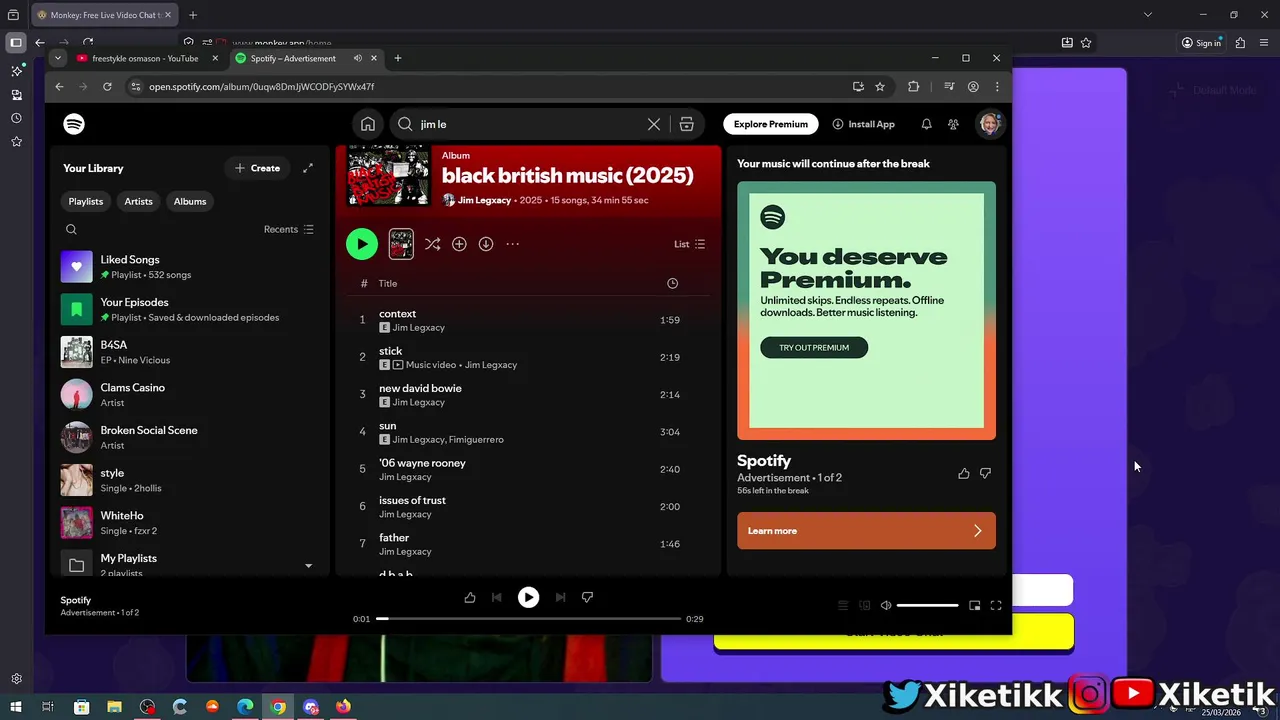This screenshot has width=1280, height=720.
Task: Open the Chrome extensions puzzle icon
Action: [913, 87]
